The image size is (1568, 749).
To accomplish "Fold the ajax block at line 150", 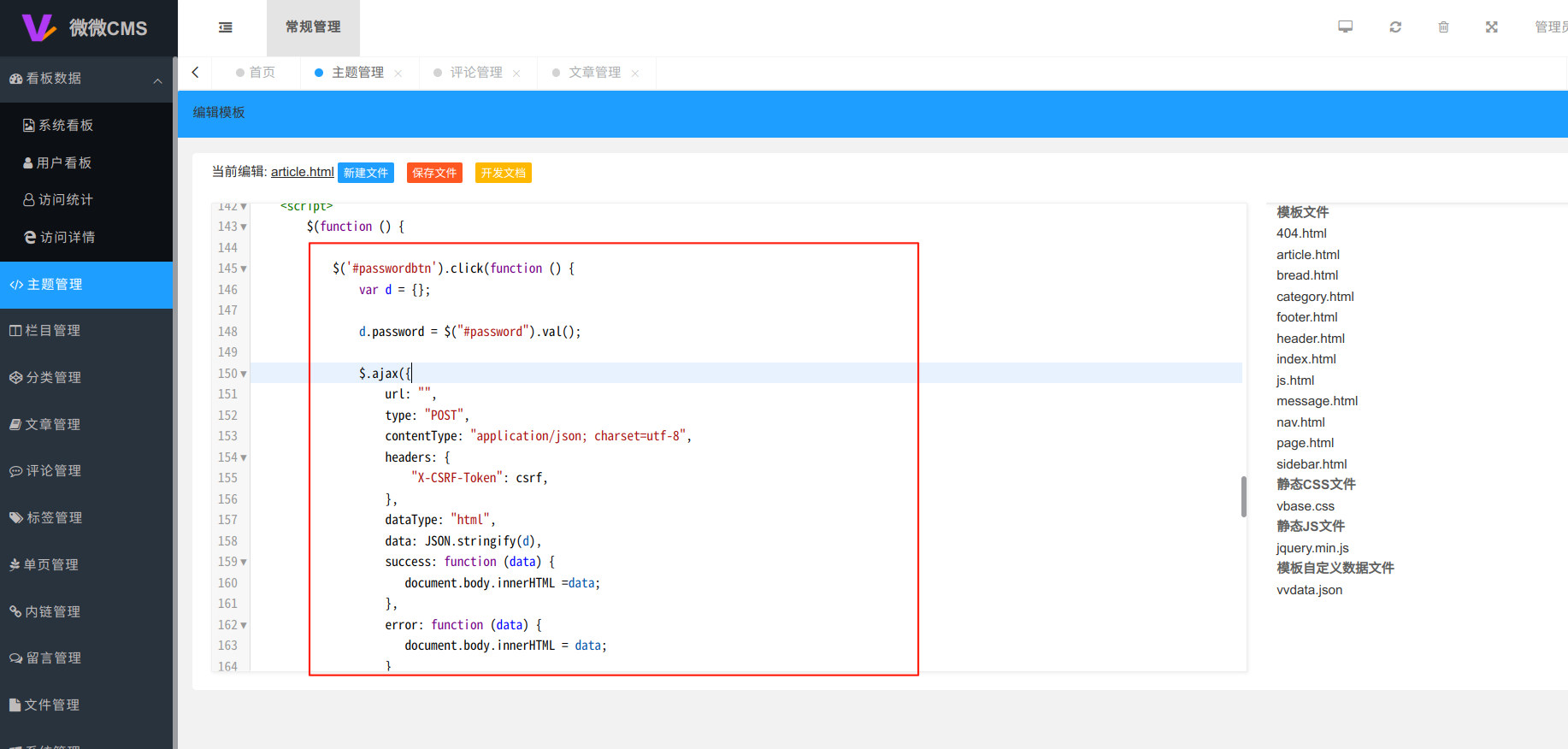I will [244, 374].
